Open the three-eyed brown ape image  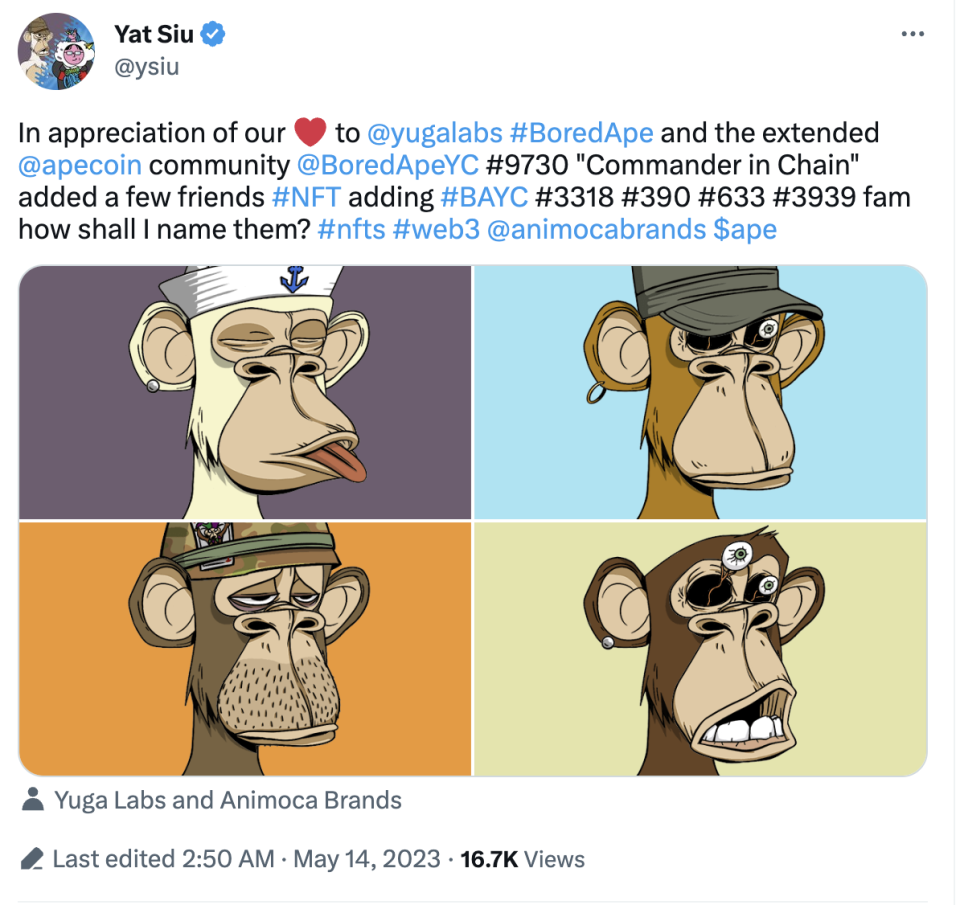point(700,648)
